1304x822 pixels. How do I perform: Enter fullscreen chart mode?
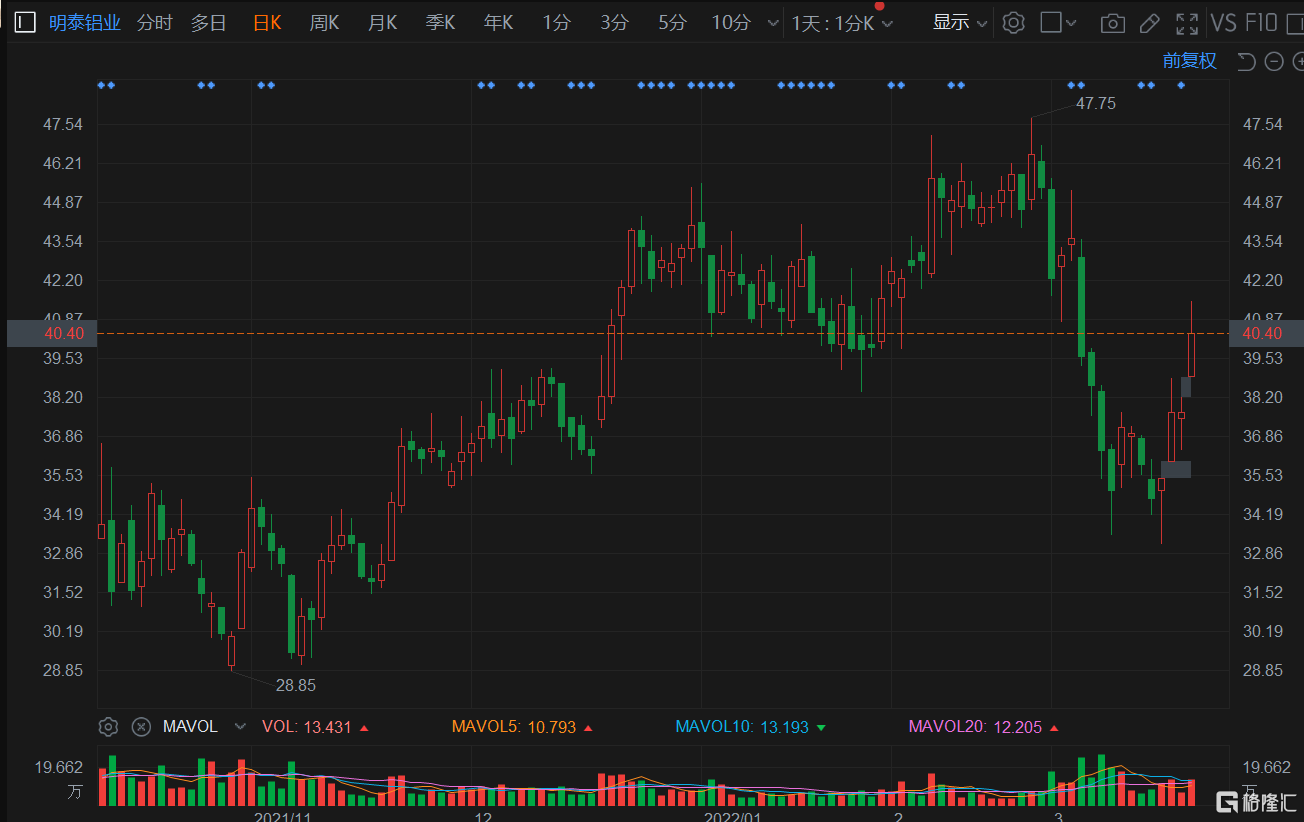tap(1186, 23)
